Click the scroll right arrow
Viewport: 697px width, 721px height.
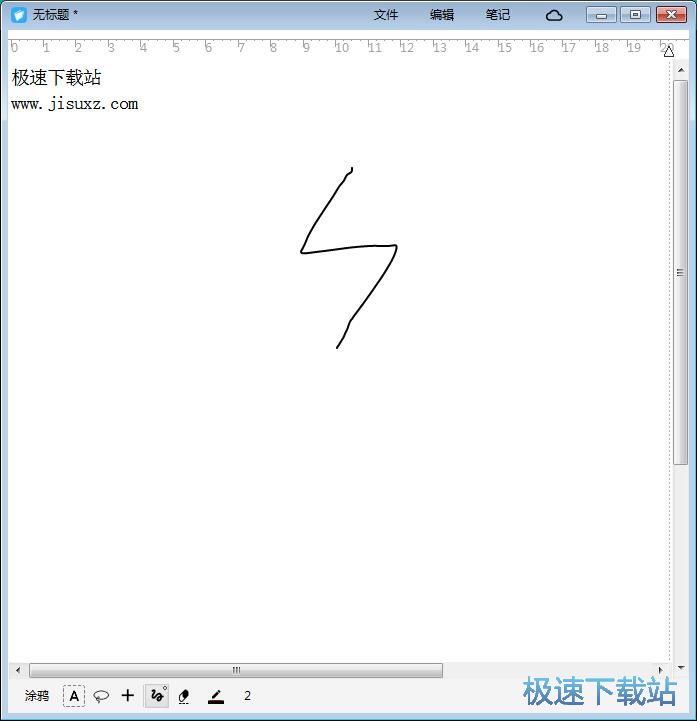[661, 670]
